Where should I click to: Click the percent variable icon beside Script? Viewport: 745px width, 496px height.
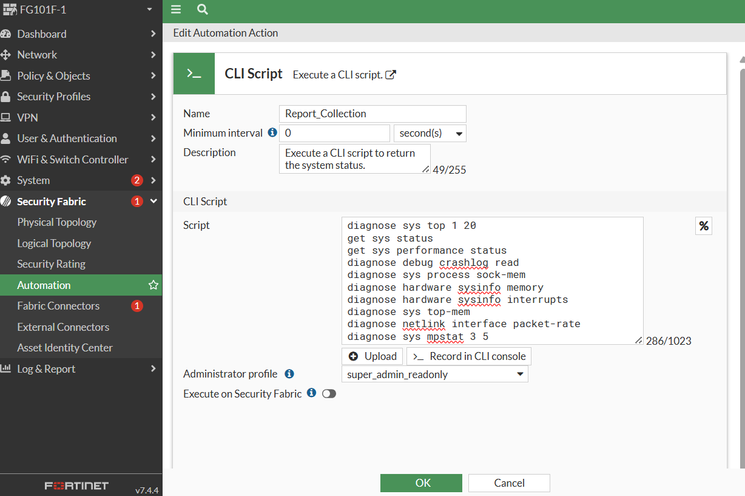tap(704, 226)
